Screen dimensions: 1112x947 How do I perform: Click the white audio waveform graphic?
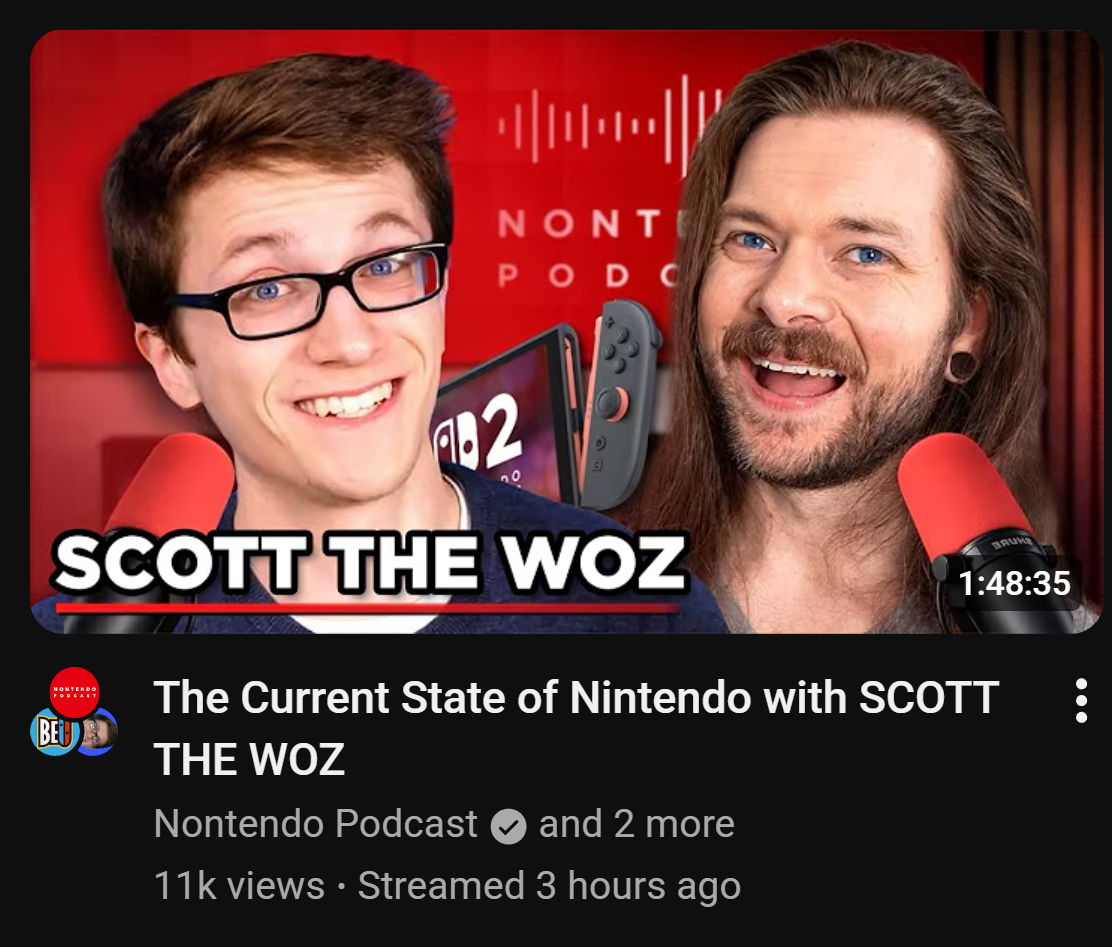pos(610,126)
